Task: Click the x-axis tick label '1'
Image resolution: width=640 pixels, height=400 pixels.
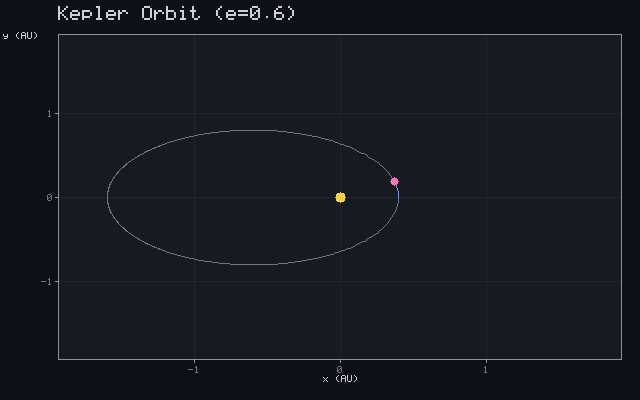Action: (485, 370)
